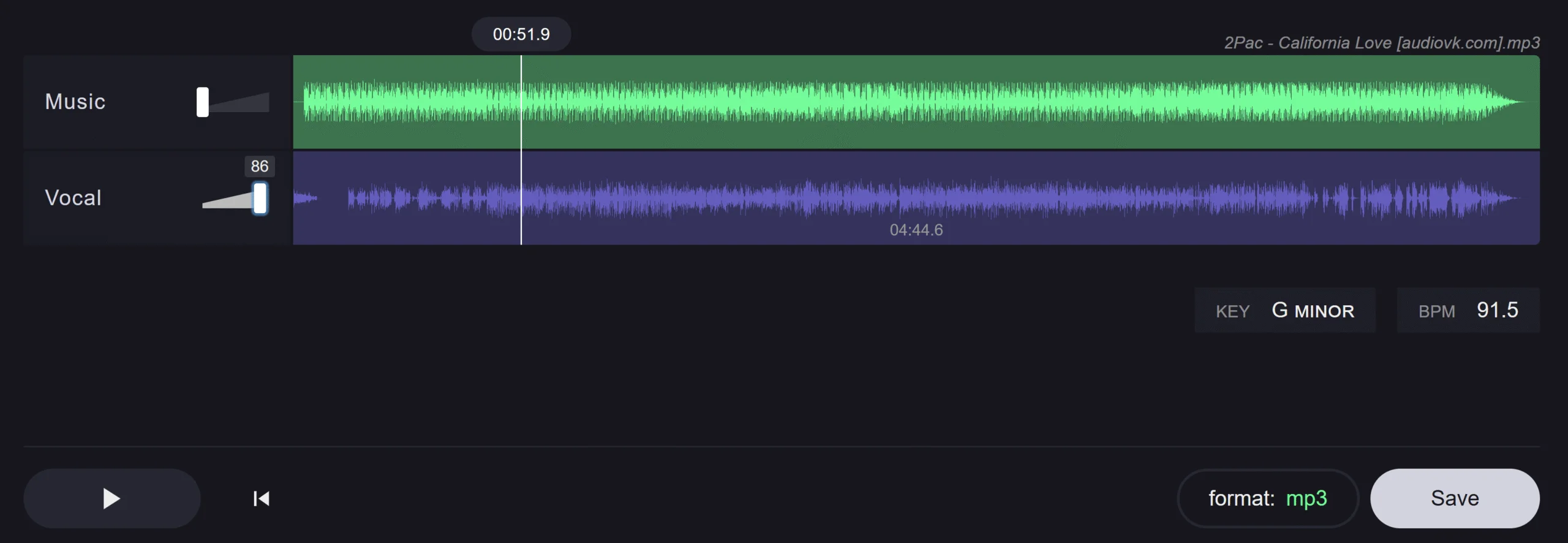This screenshot has width=1568, height=543.
Task: Click the Music track label
Action: pyautogui.click(x=75, y=102)
